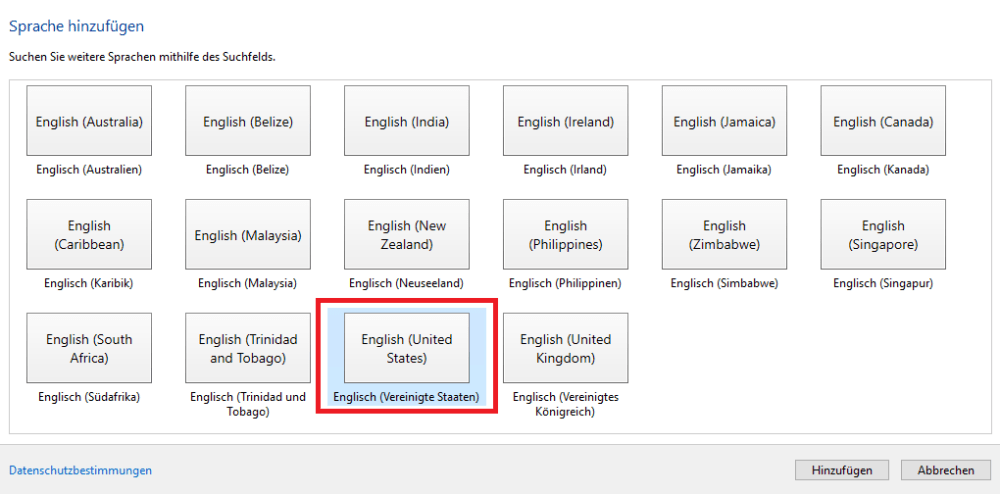Choose English (Trinidad and Tobago) tile
The width and height of the screenshot is (1000, 494).
(248, 348)
